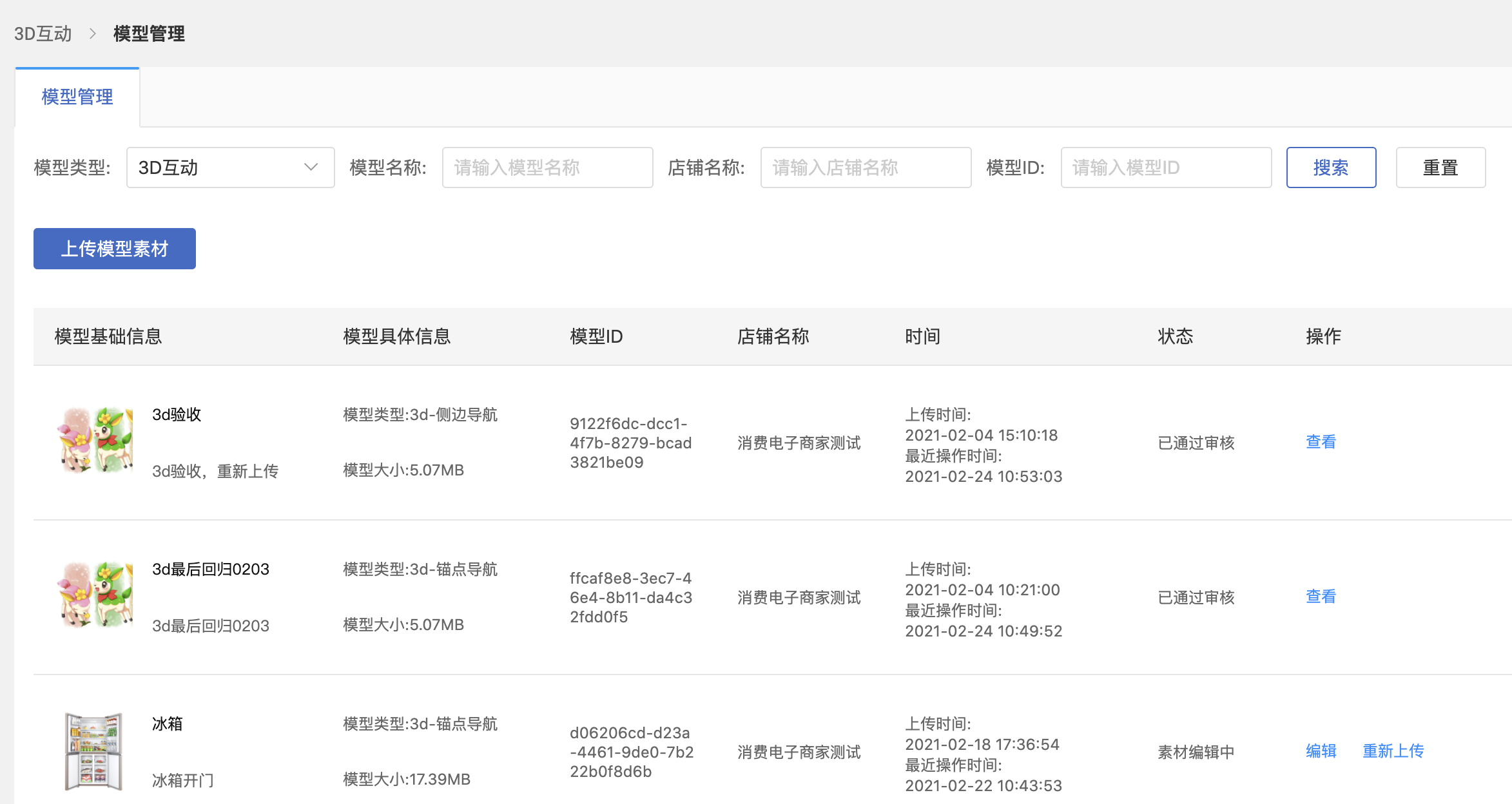Screen dimensions: 1512x804
Task: Click the breadcrumb separator arrow icon
Action: pyautogui.click(x=93, y=33)
